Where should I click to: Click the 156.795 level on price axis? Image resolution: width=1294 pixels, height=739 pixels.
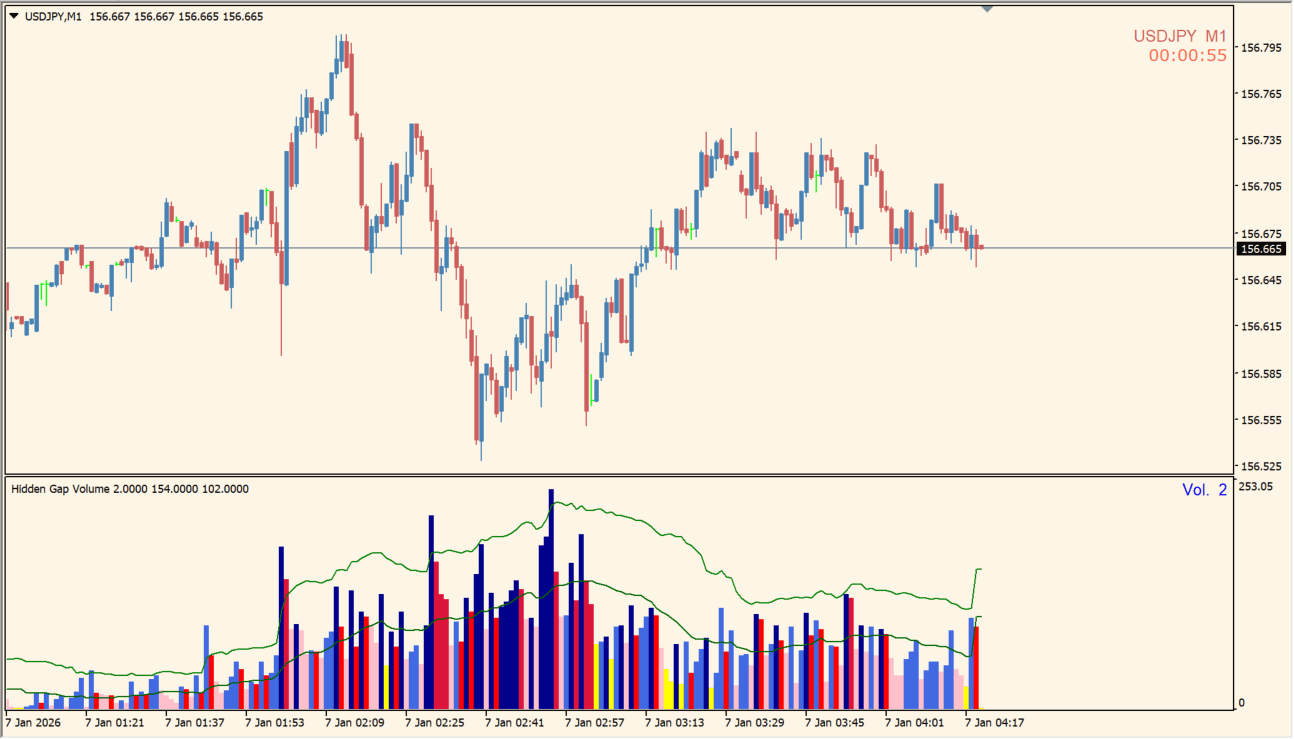tap(1260, 47)
